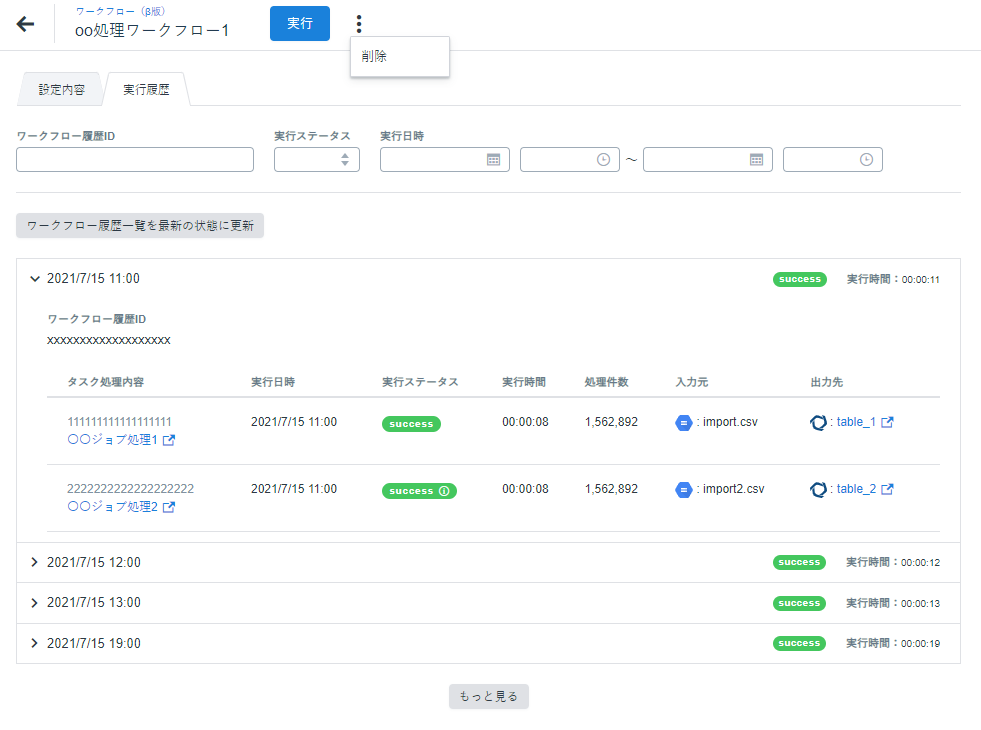
Task: Open external link icon after table_2
Action: pos(887,489)
